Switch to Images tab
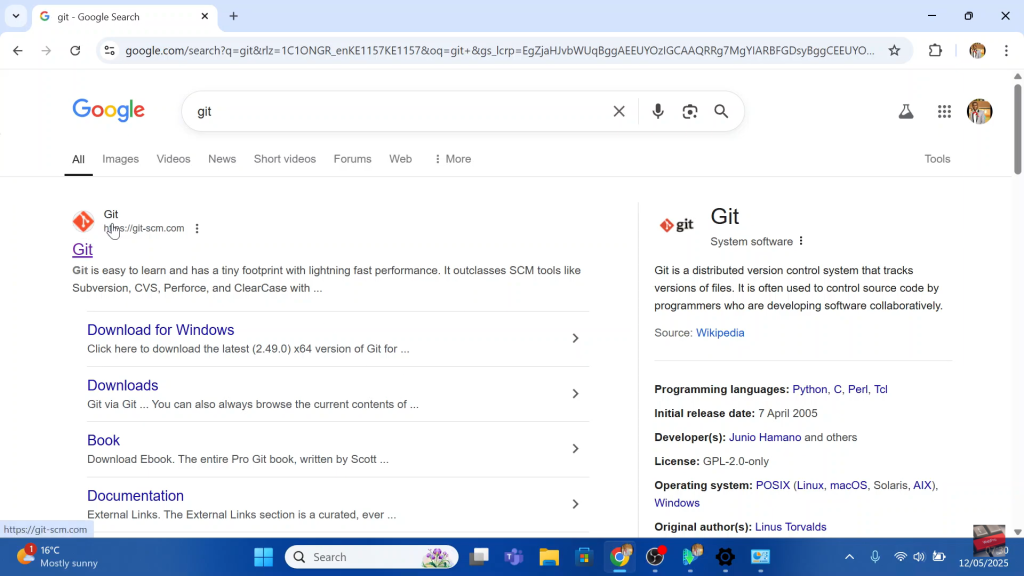 [120, 159]
